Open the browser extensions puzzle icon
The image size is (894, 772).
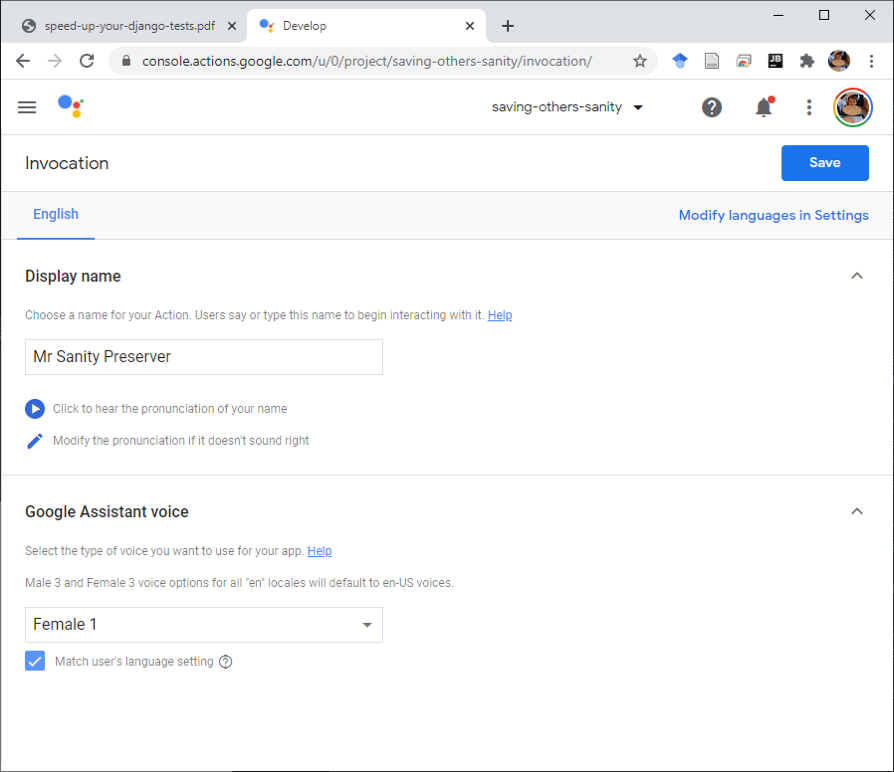[x=806, y=61]
